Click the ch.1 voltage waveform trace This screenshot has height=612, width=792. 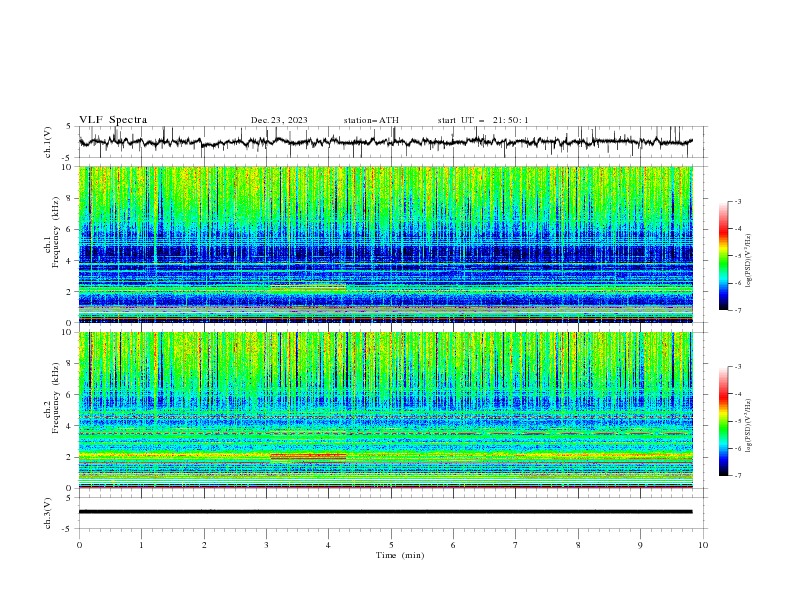click(385, 142)
